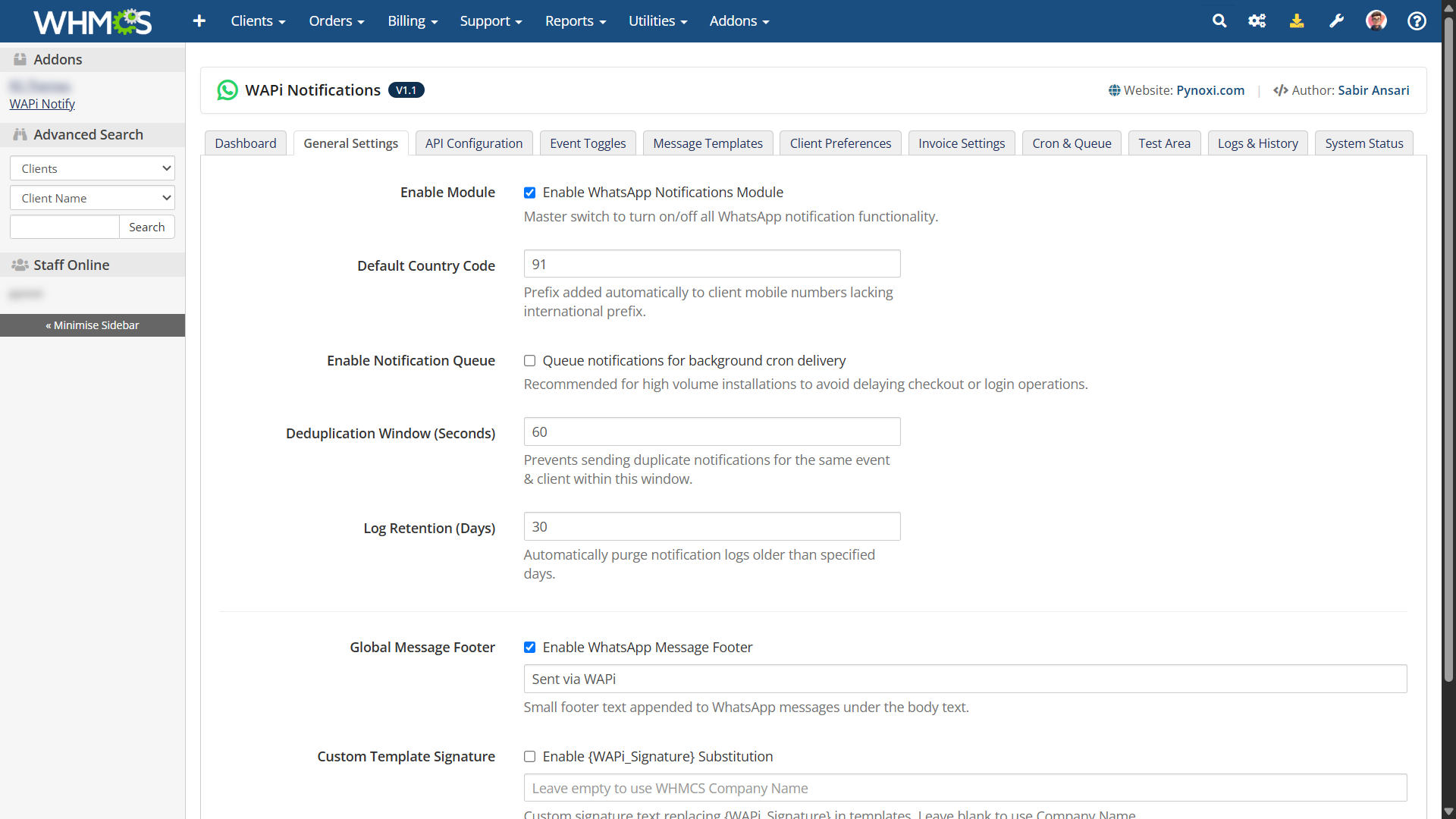
Task: Visit the Pynoxi.com website link
Action: [1210, 90]
